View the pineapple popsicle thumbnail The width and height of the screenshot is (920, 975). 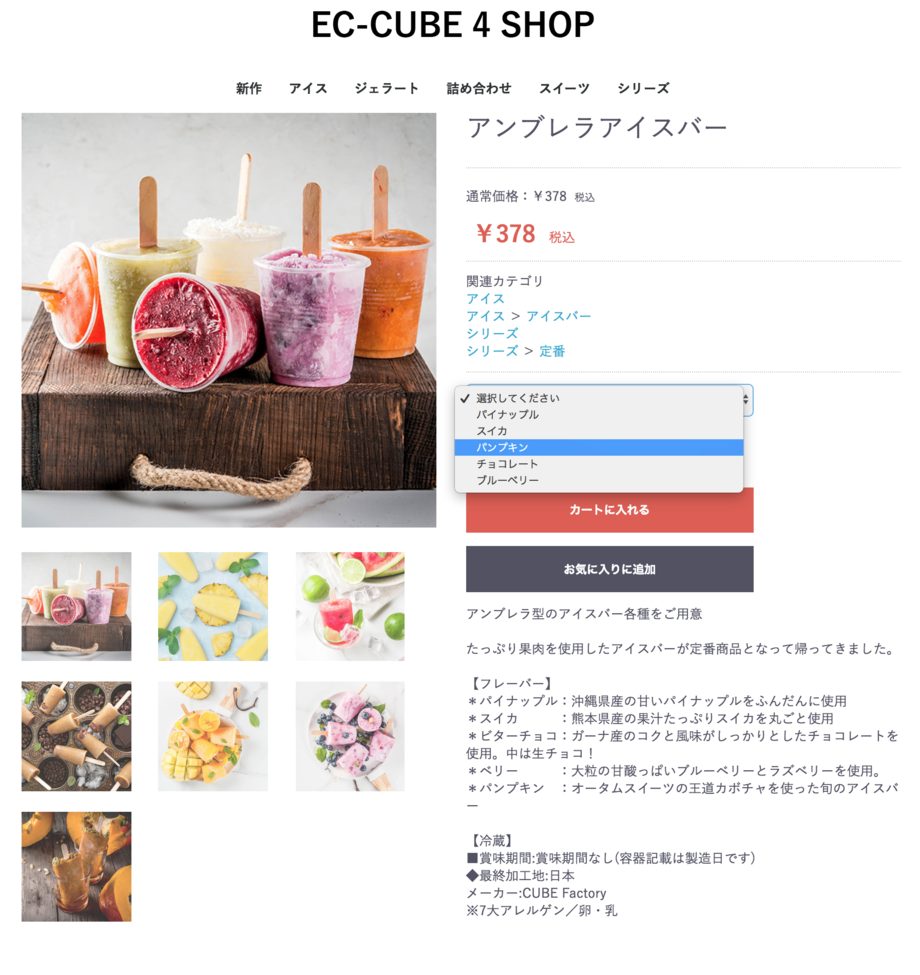pyautogui.click(x=213, y=606)
